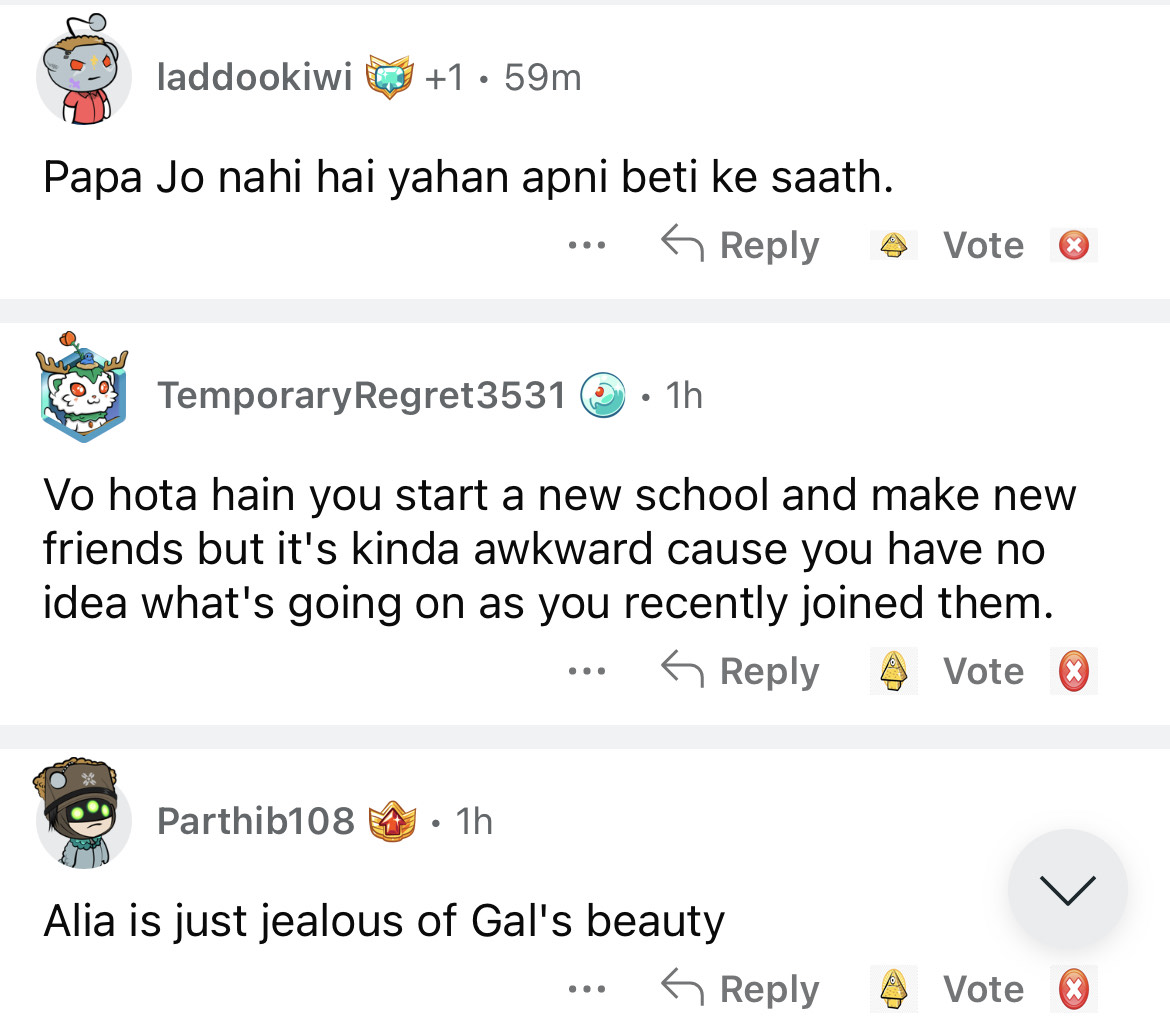Open more options for TemporaryRegret3531's comment
Viewport: 1170px width, 1036px height.
click(x=588, y=671)
